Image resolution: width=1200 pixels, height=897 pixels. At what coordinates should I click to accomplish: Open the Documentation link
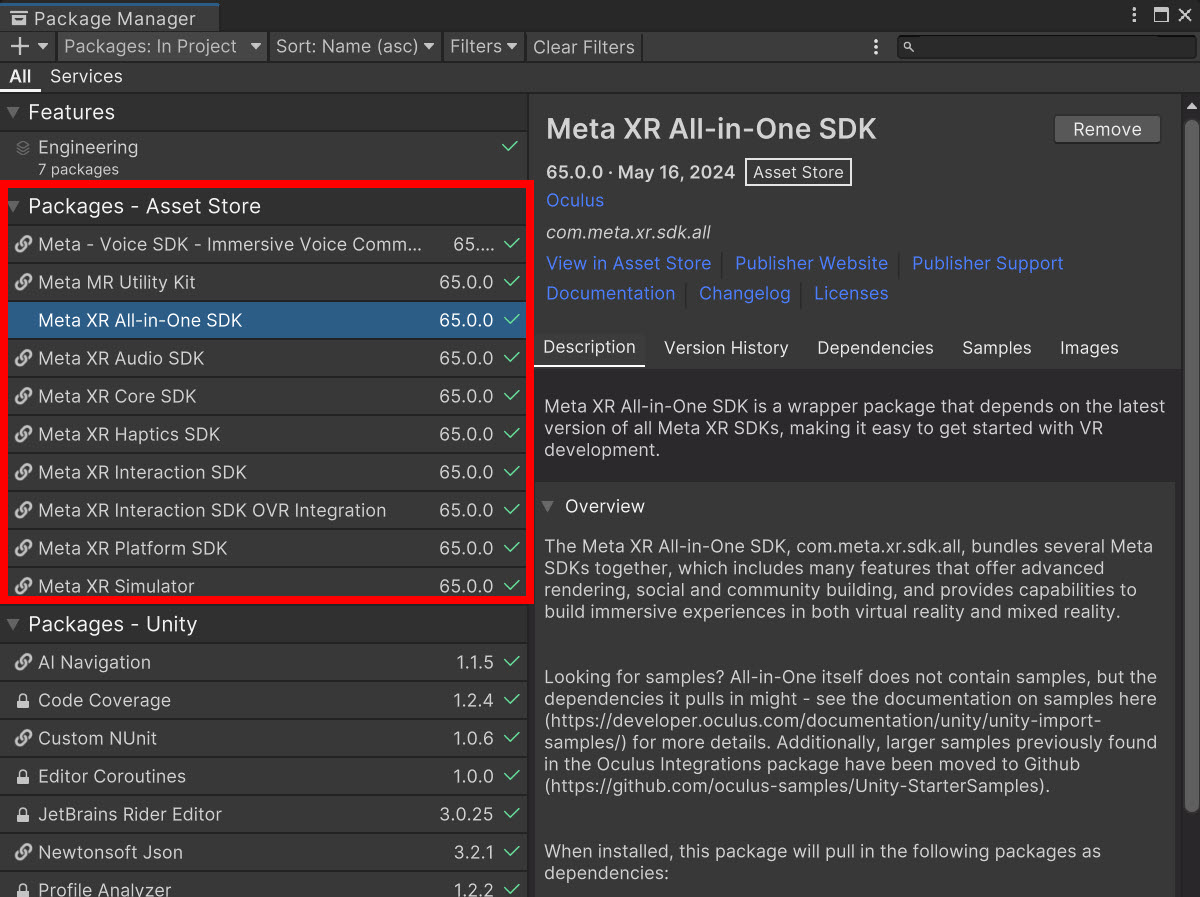click(x=610, y=293)
